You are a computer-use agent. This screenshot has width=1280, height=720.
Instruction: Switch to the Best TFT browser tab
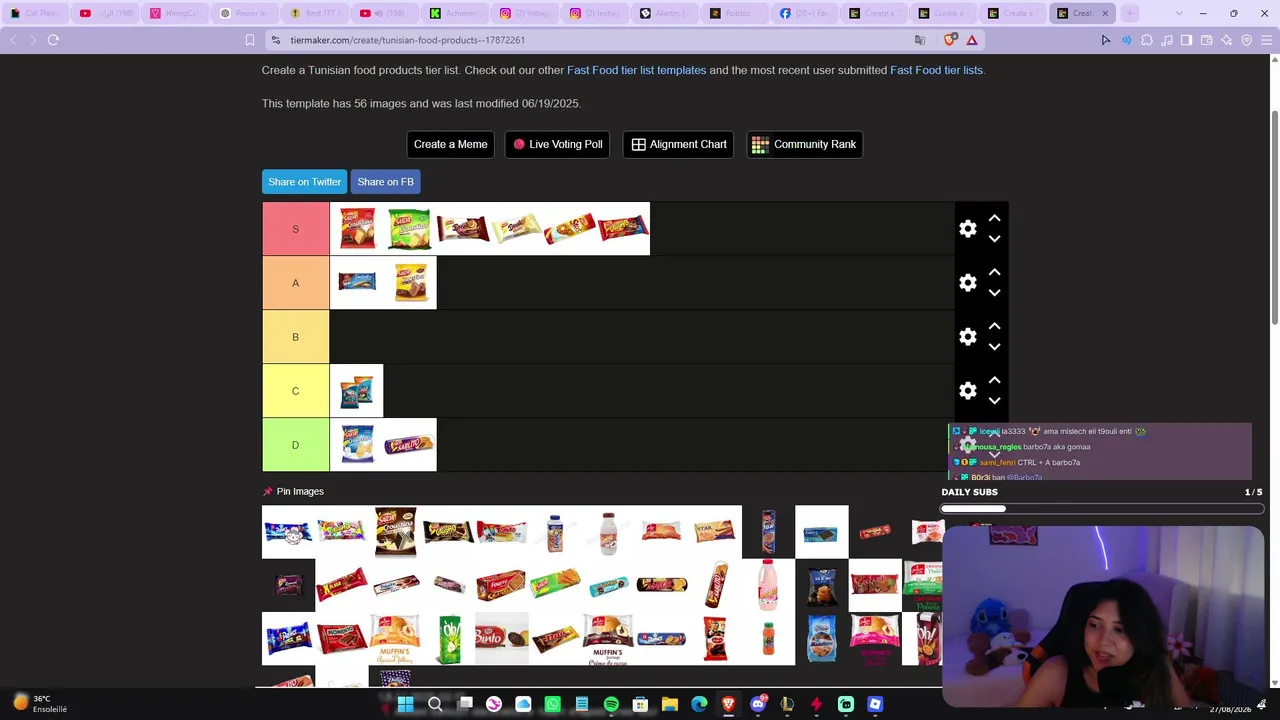316,13
